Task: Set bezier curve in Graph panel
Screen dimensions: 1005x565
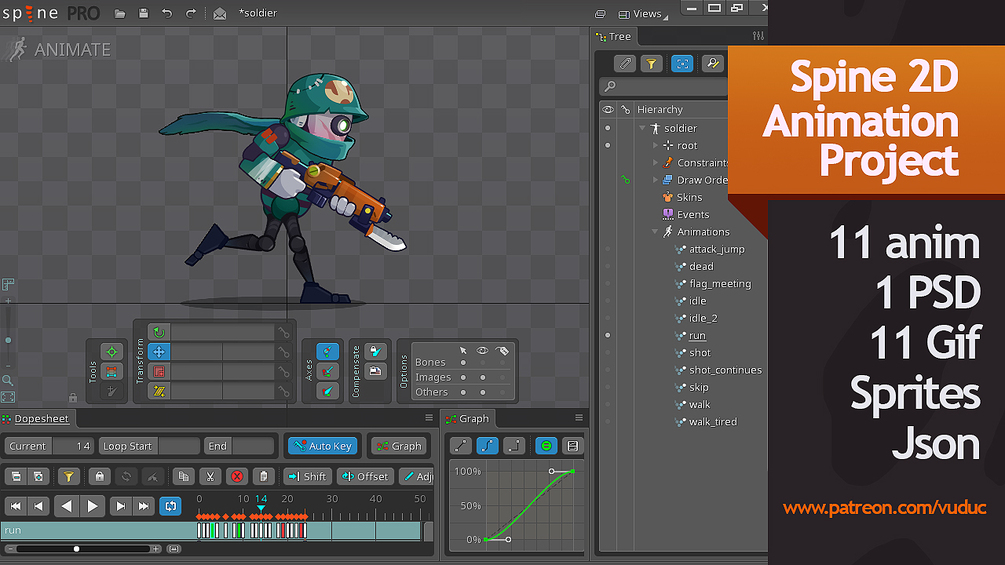Action: tap(488, 446)
